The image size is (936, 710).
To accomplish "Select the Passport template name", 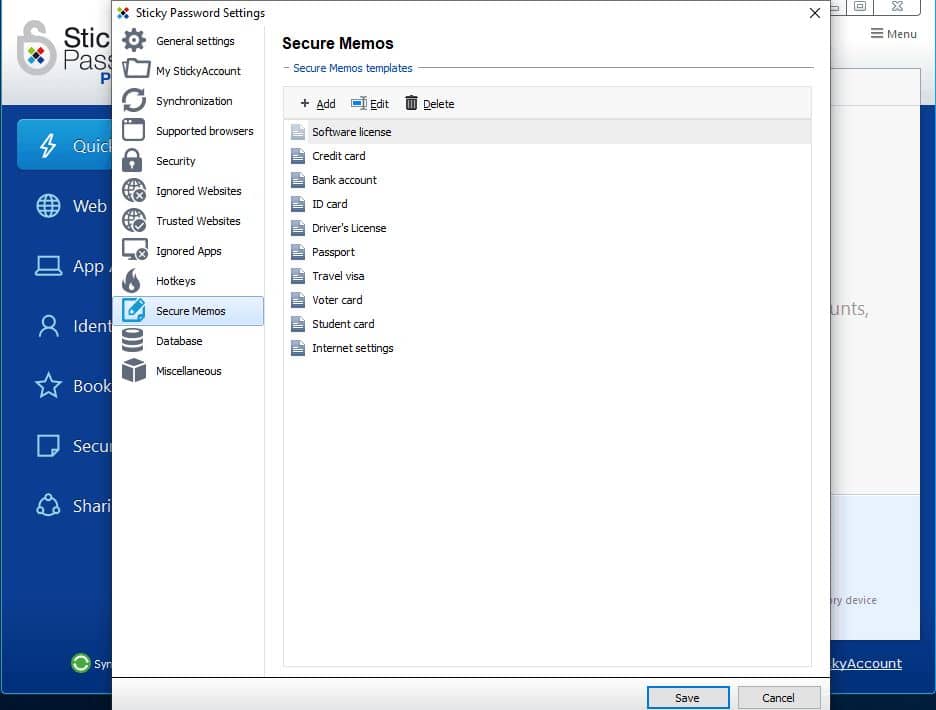I will pos(333,252).
